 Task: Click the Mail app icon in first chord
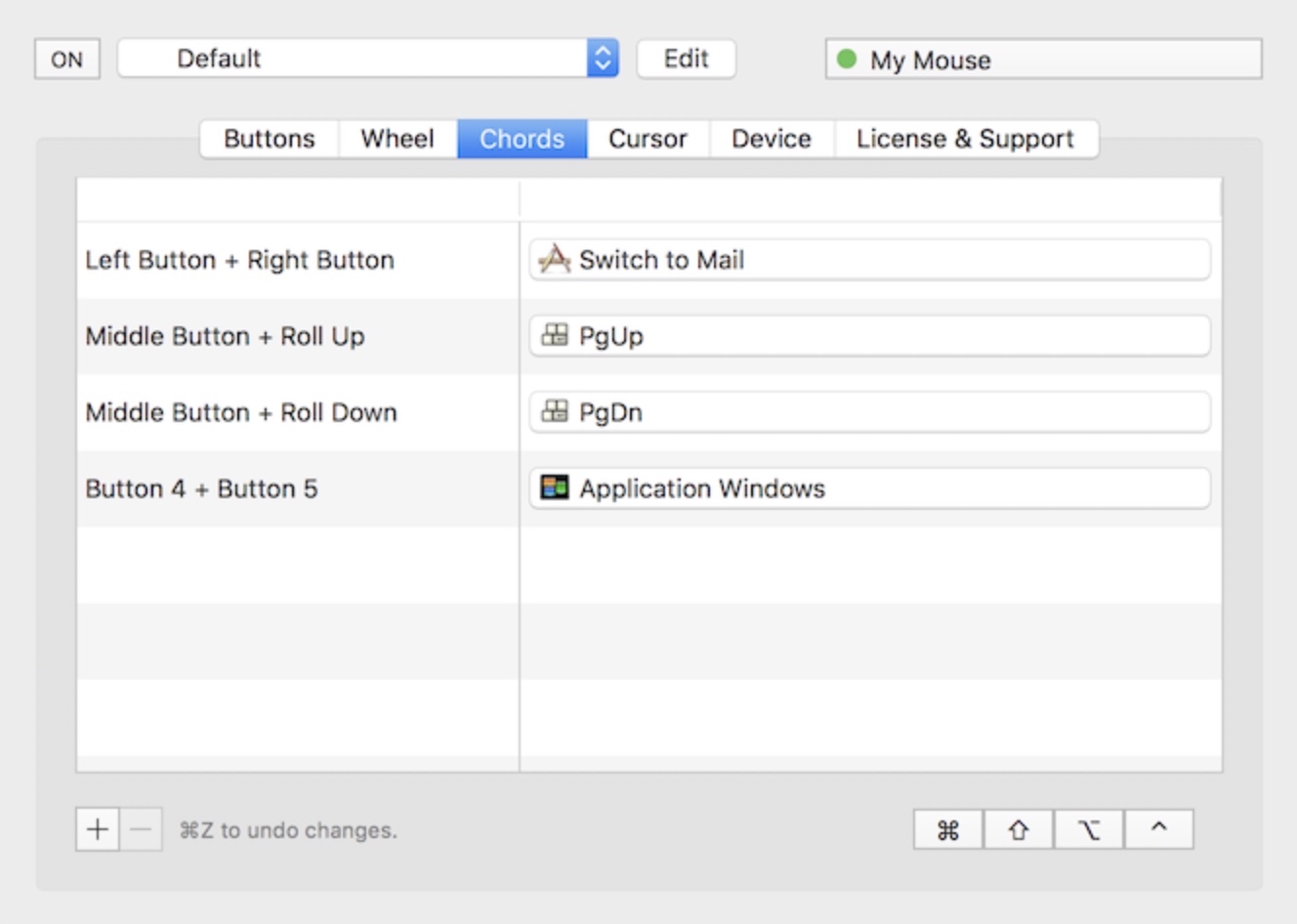(x=555, y=259)
